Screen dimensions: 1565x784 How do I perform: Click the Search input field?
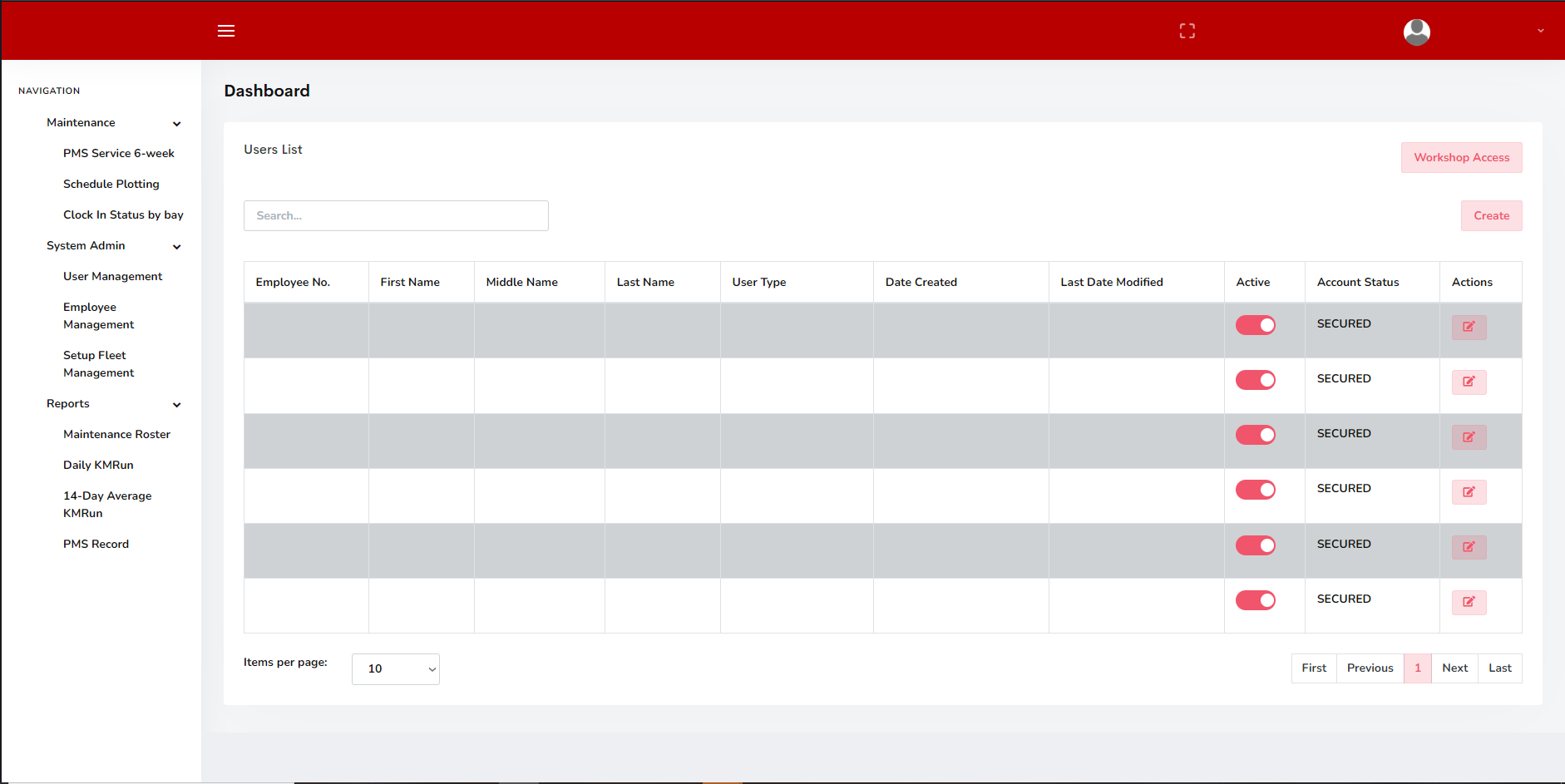coord(396,216)
